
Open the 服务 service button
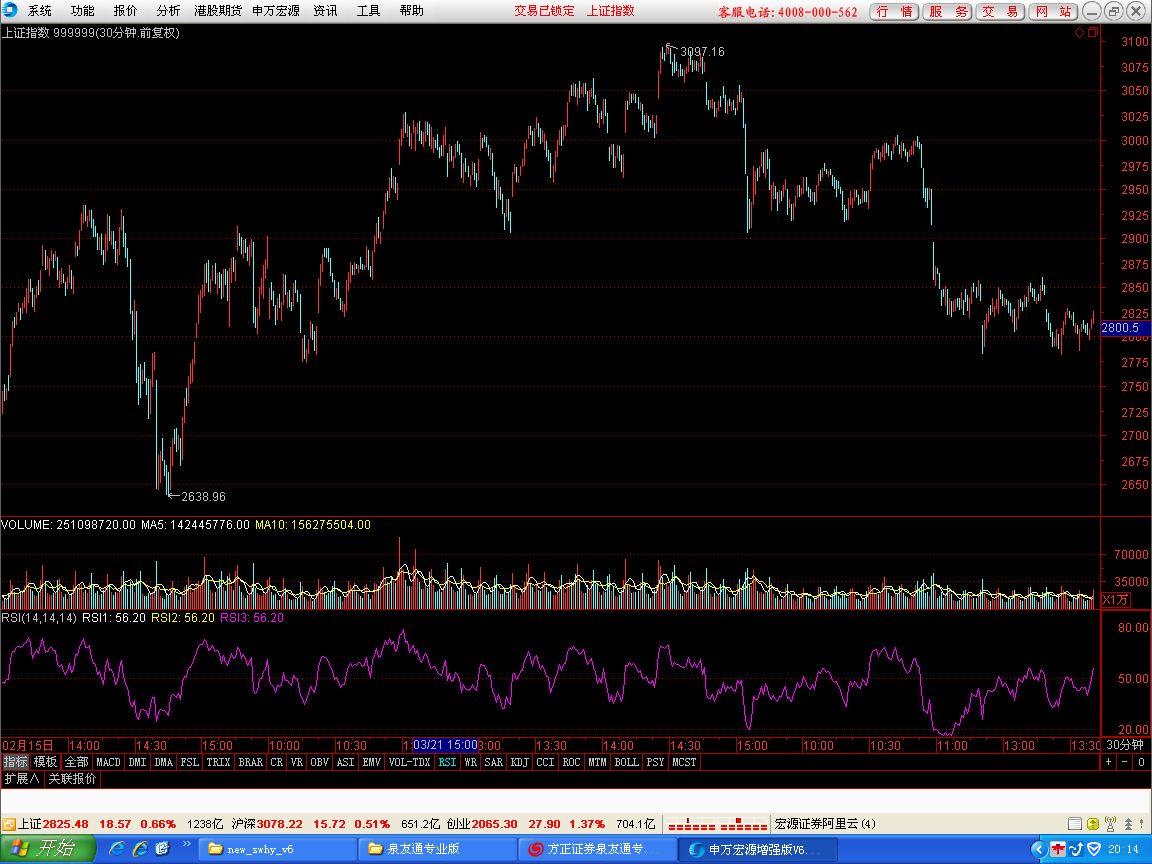948,11
